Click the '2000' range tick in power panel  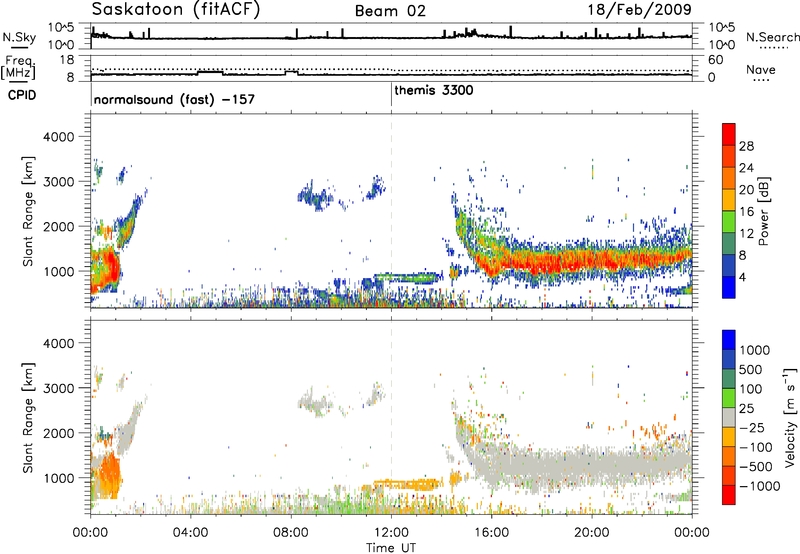click(x=58, y=226)
